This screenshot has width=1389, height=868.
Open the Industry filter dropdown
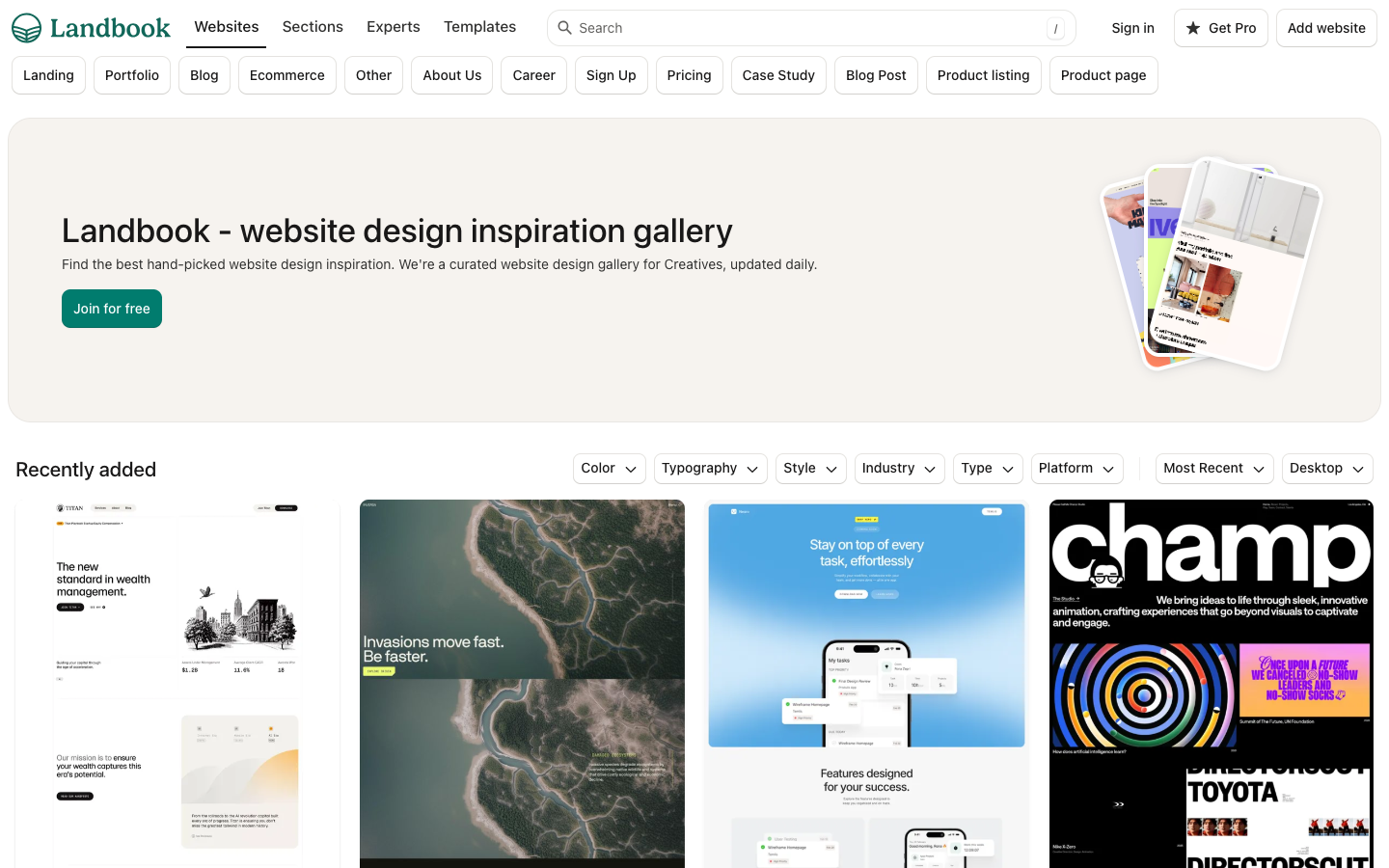click(x=899, y=469)
